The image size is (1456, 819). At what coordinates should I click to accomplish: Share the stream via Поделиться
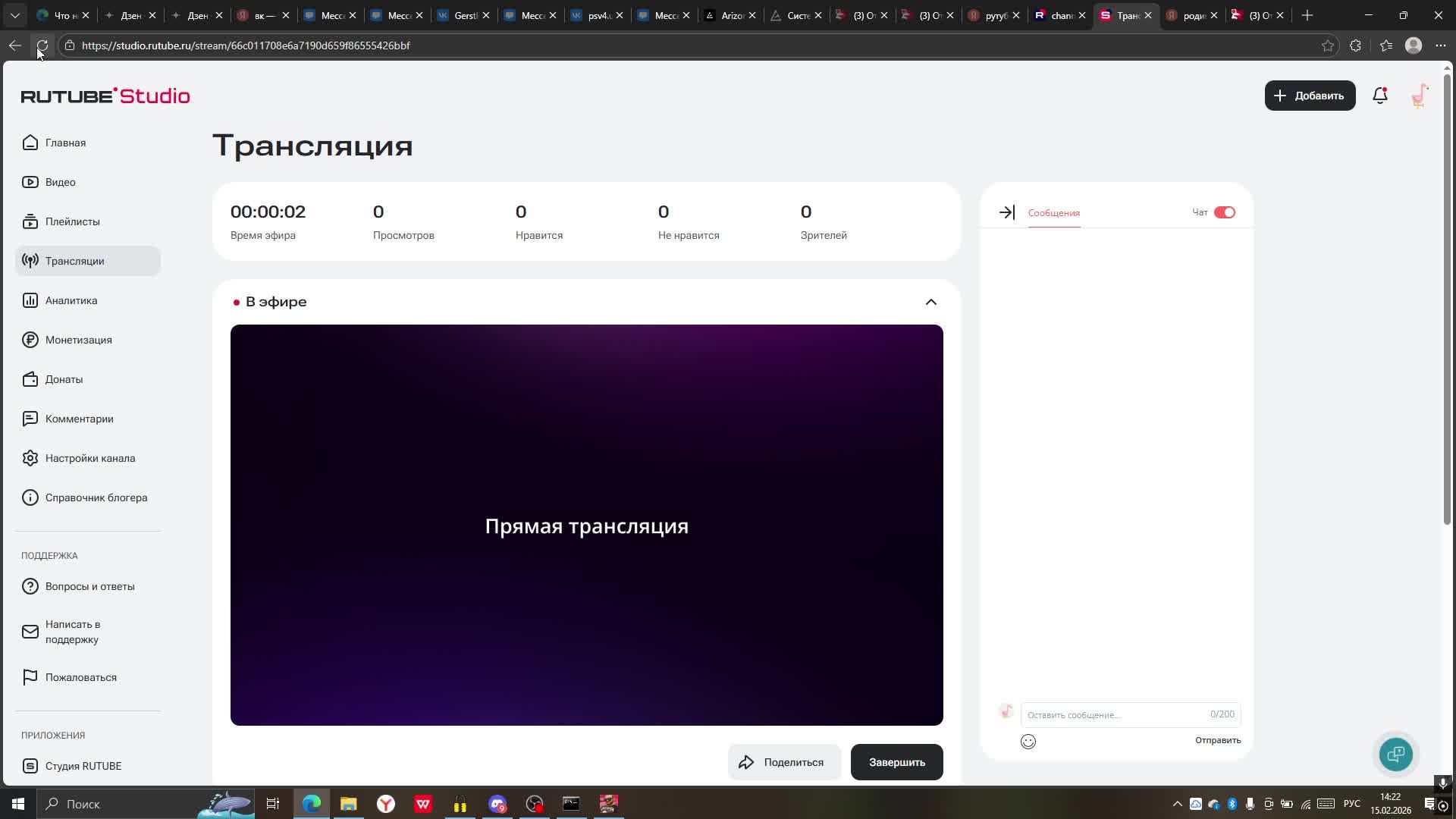[784, 762]
